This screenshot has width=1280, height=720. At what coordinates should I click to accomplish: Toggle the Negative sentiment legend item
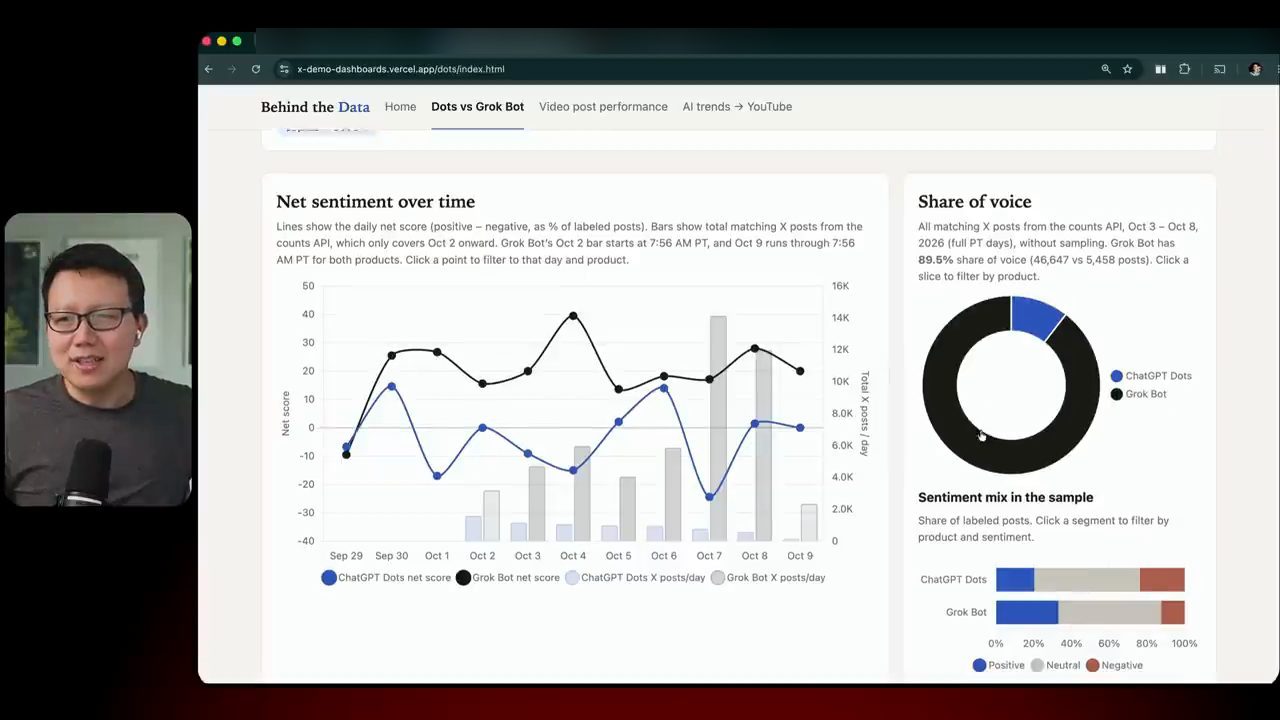point(1115,665)
